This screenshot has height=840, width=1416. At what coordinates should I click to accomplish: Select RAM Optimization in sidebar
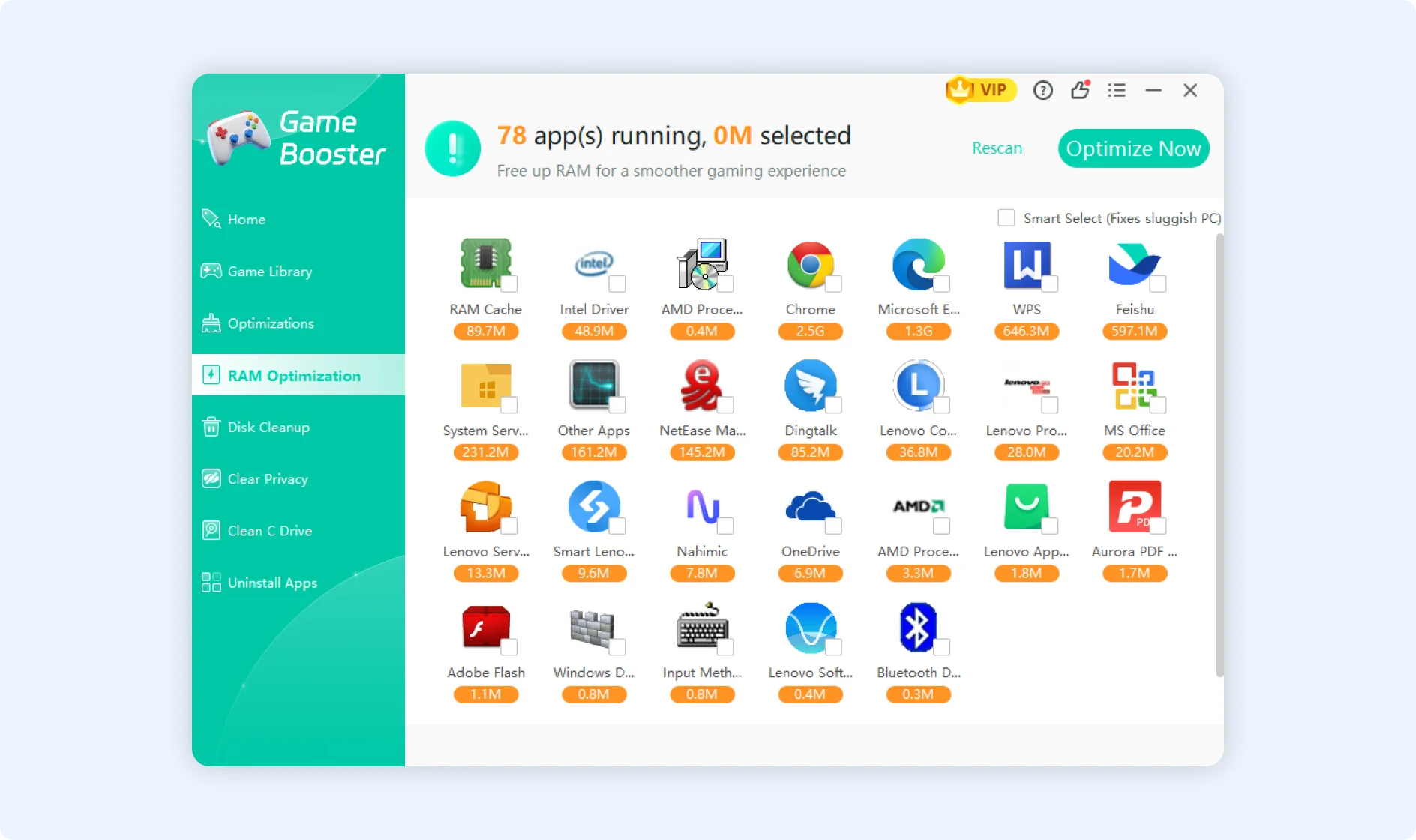coord(298,375)
